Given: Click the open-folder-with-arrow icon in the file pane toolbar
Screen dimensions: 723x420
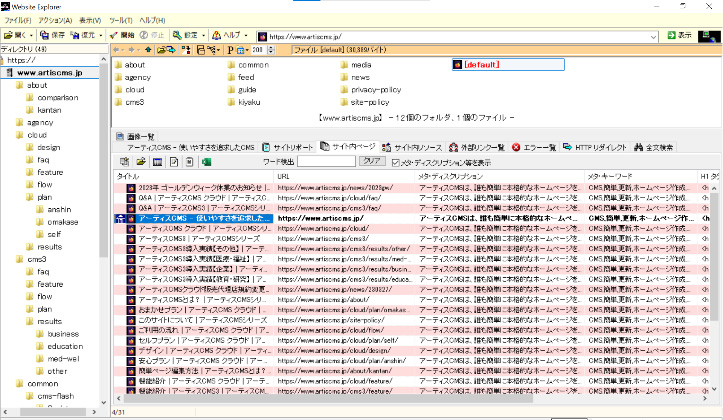Looking at the screenshot, I should pos(166,50).
